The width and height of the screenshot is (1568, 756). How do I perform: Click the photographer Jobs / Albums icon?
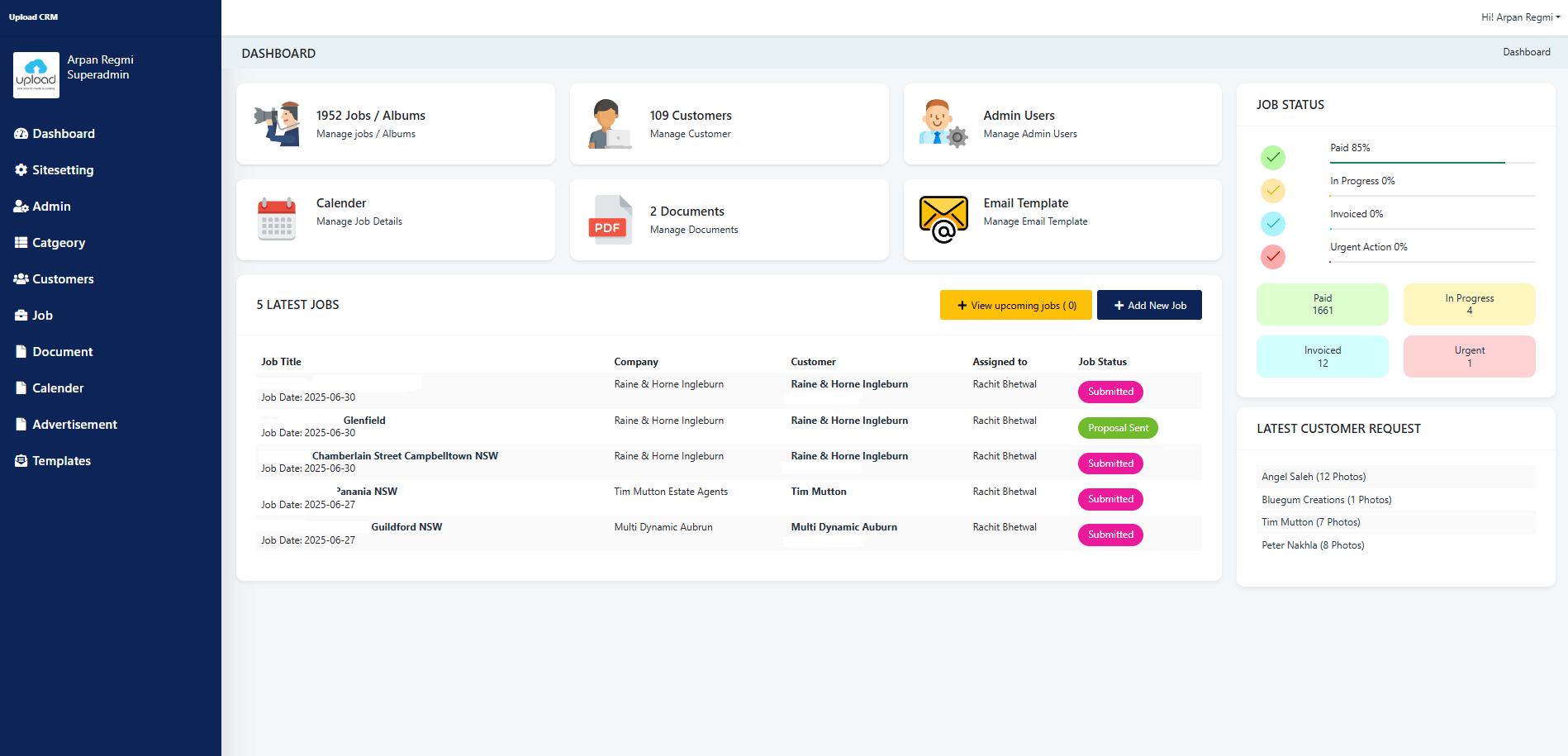277,125
